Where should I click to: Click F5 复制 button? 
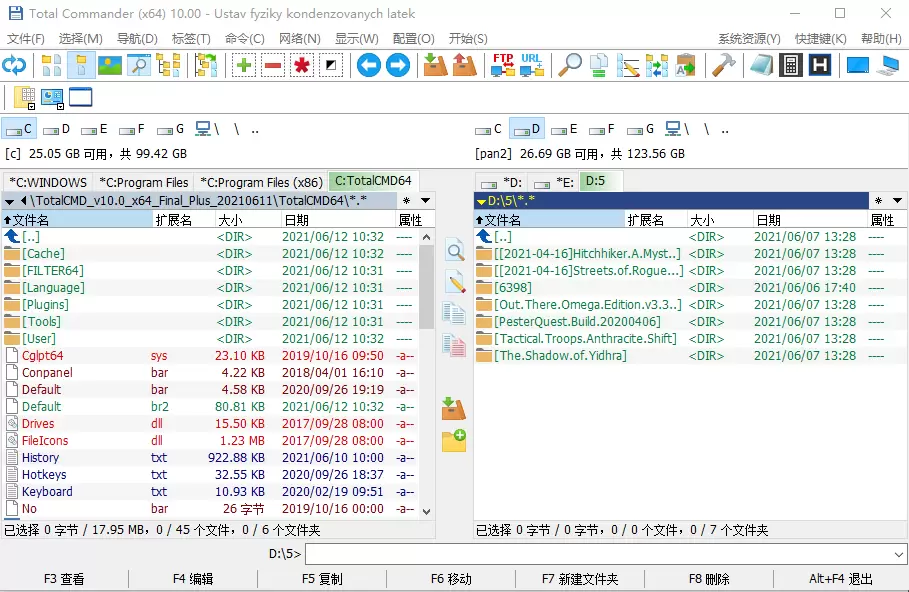point(322,579)
